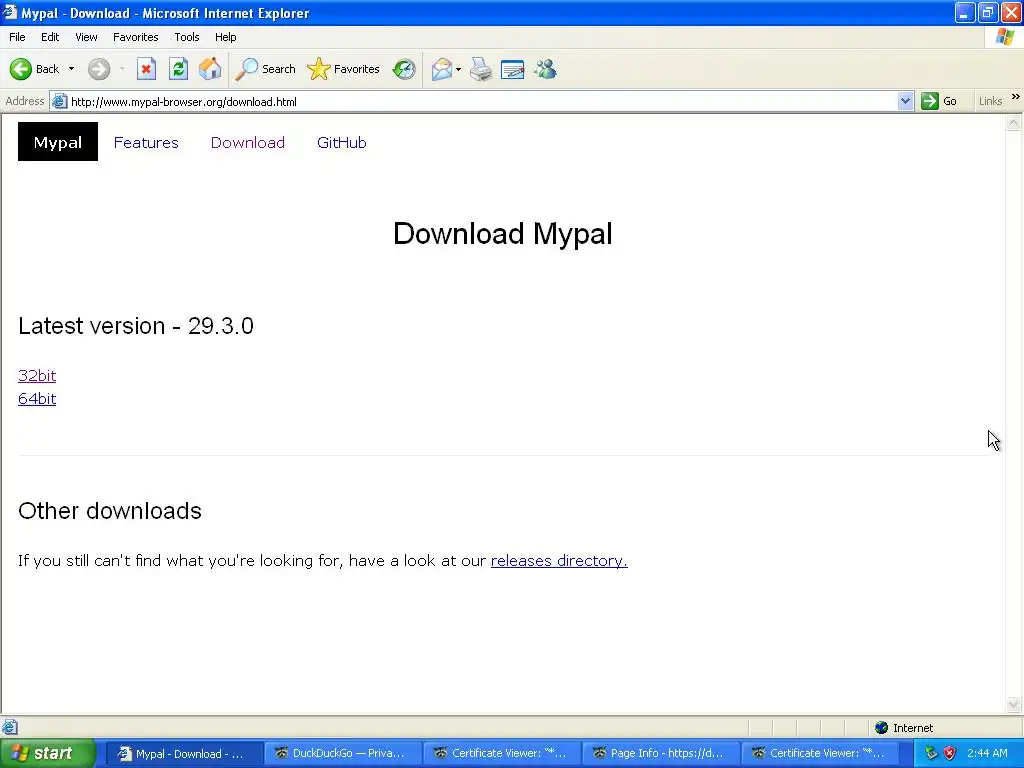Open the Forward history dropdown arrow
1024x768 pixels.
pyautogui.click(x=122, y=69)
